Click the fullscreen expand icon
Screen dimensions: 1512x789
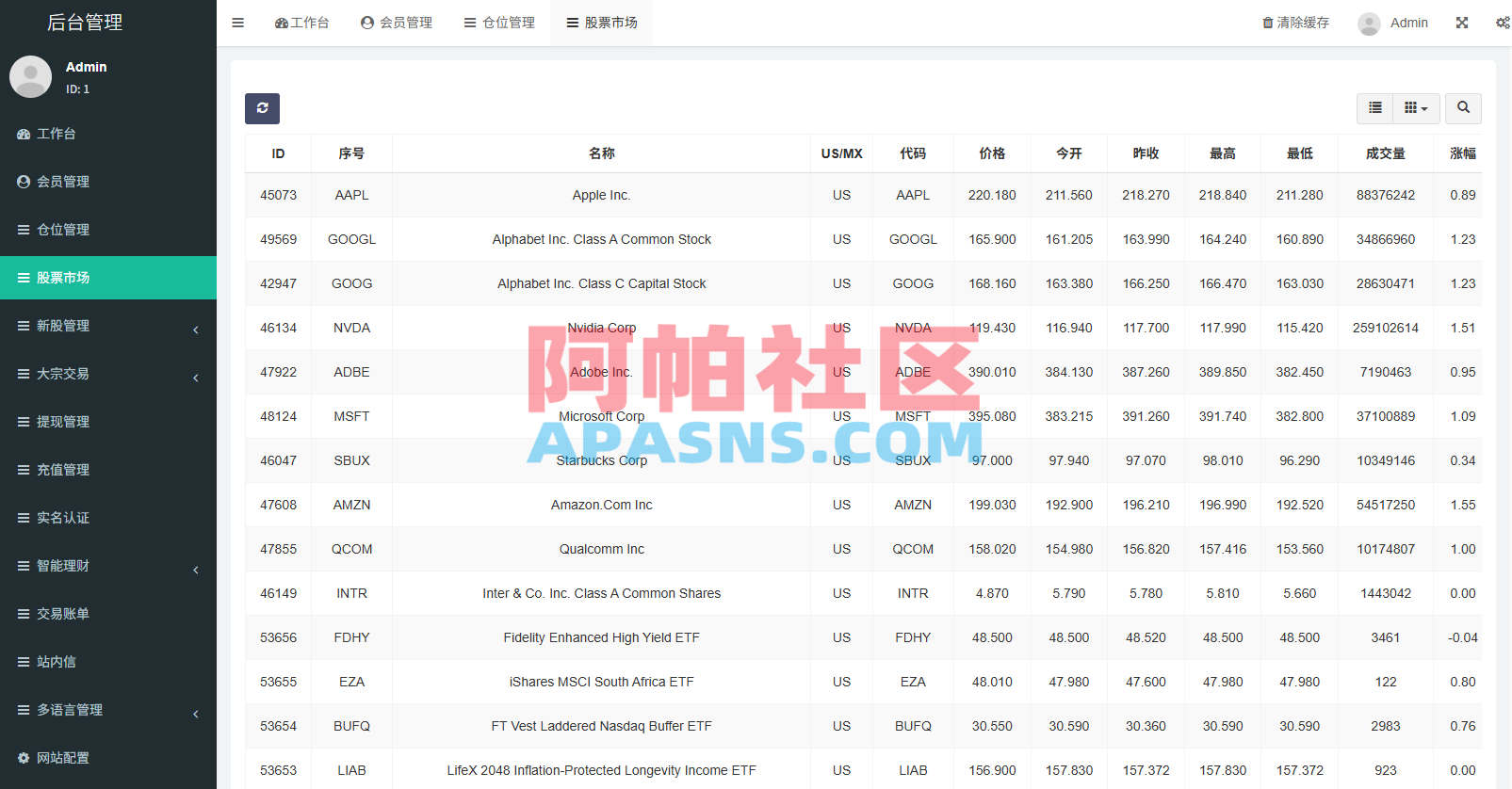point(1462,23)
